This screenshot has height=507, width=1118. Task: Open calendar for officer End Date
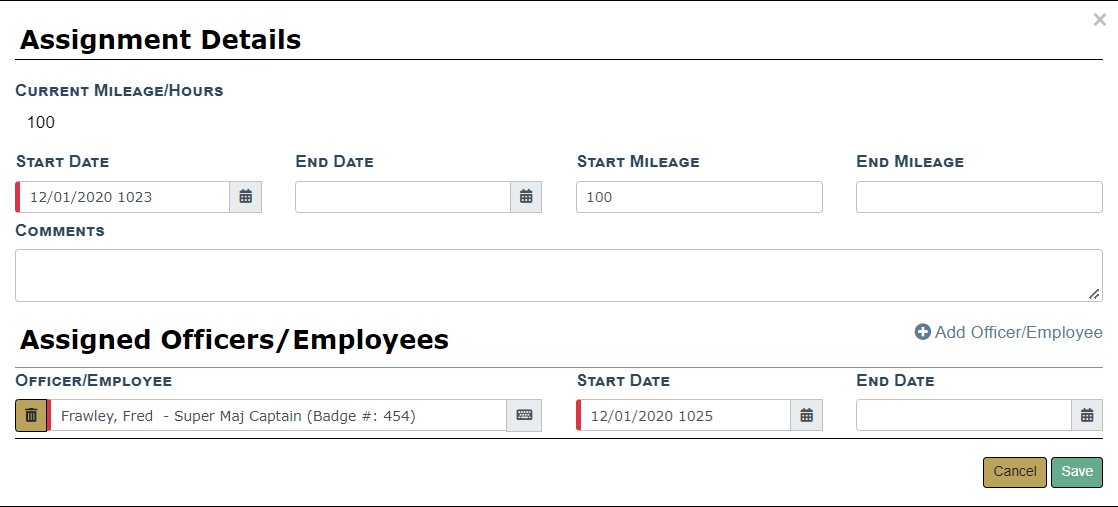(x=1087, y=415)
